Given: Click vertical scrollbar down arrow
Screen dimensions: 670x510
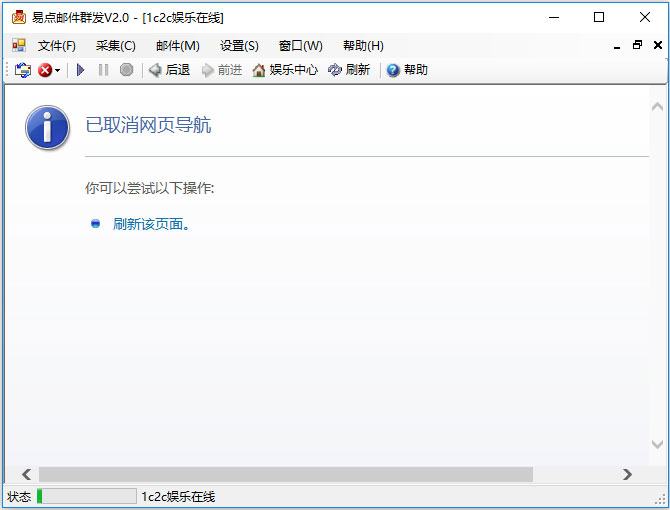Looking at the screenshot, I should tap(658, 444).
